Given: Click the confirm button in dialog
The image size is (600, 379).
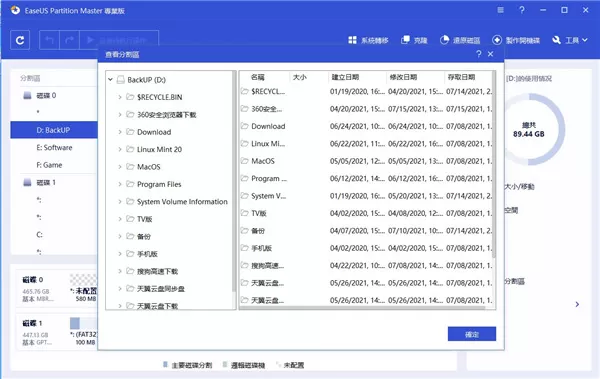Looking at the screenshot, I should coord(472,334).
